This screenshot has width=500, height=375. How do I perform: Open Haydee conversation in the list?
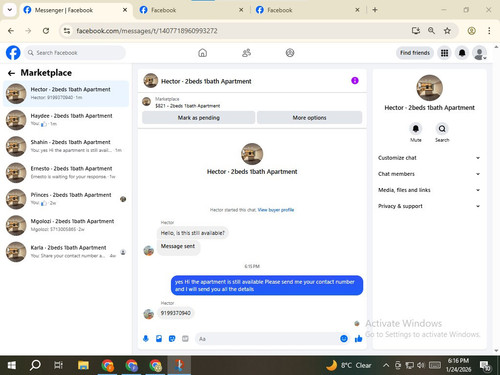click(66, 120)
